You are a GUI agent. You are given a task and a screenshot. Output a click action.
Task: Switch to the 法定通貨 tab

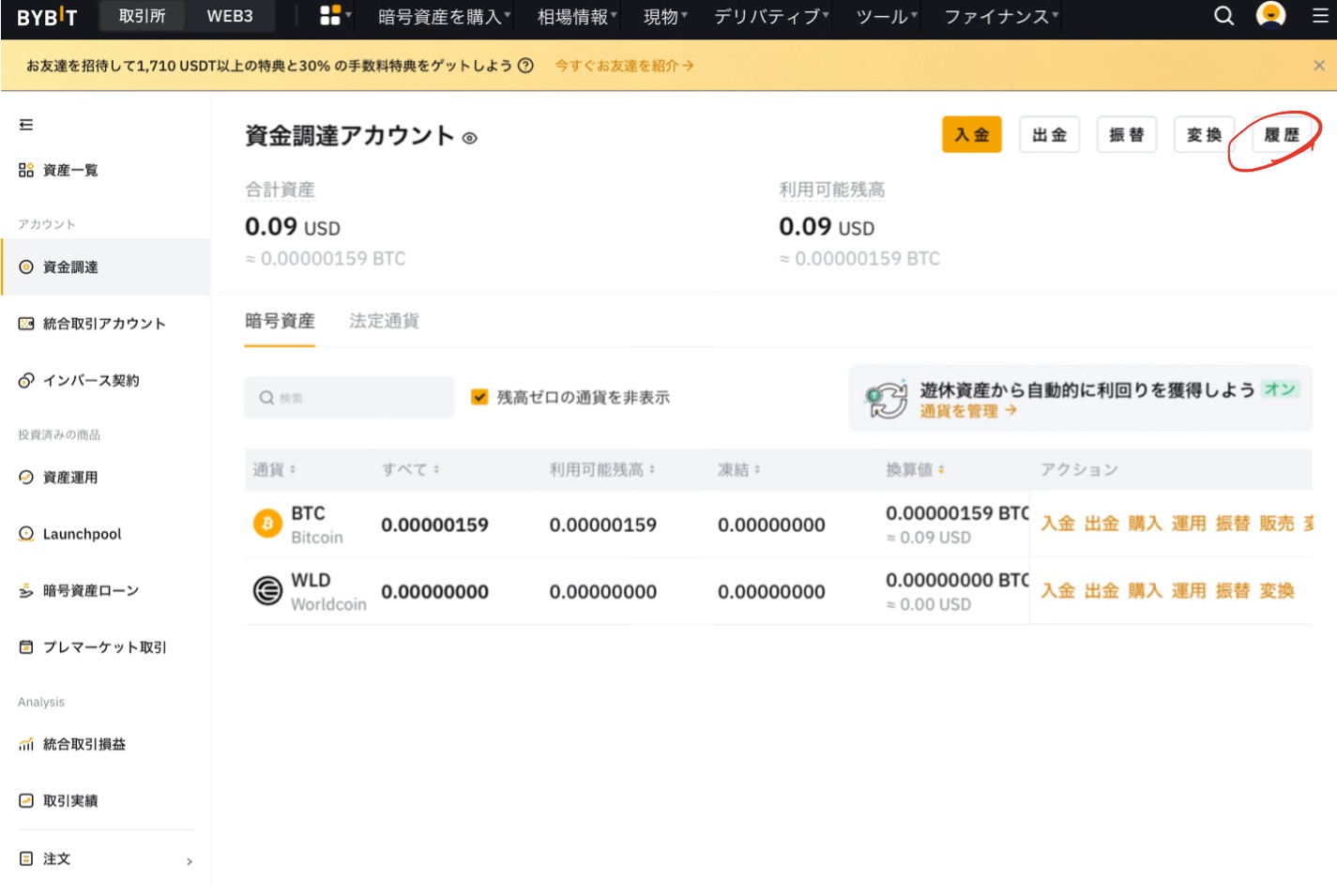pyautogui.click(x=383, y=321)
